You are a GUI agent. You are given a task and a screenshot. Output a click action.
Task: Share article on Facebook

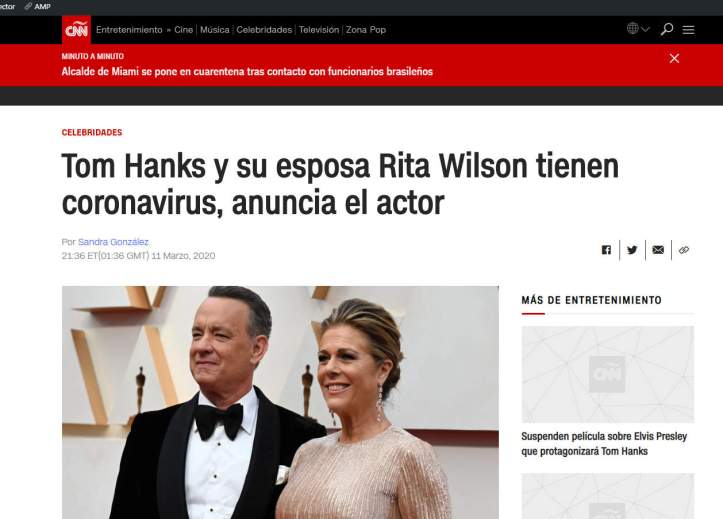point(606,250)
